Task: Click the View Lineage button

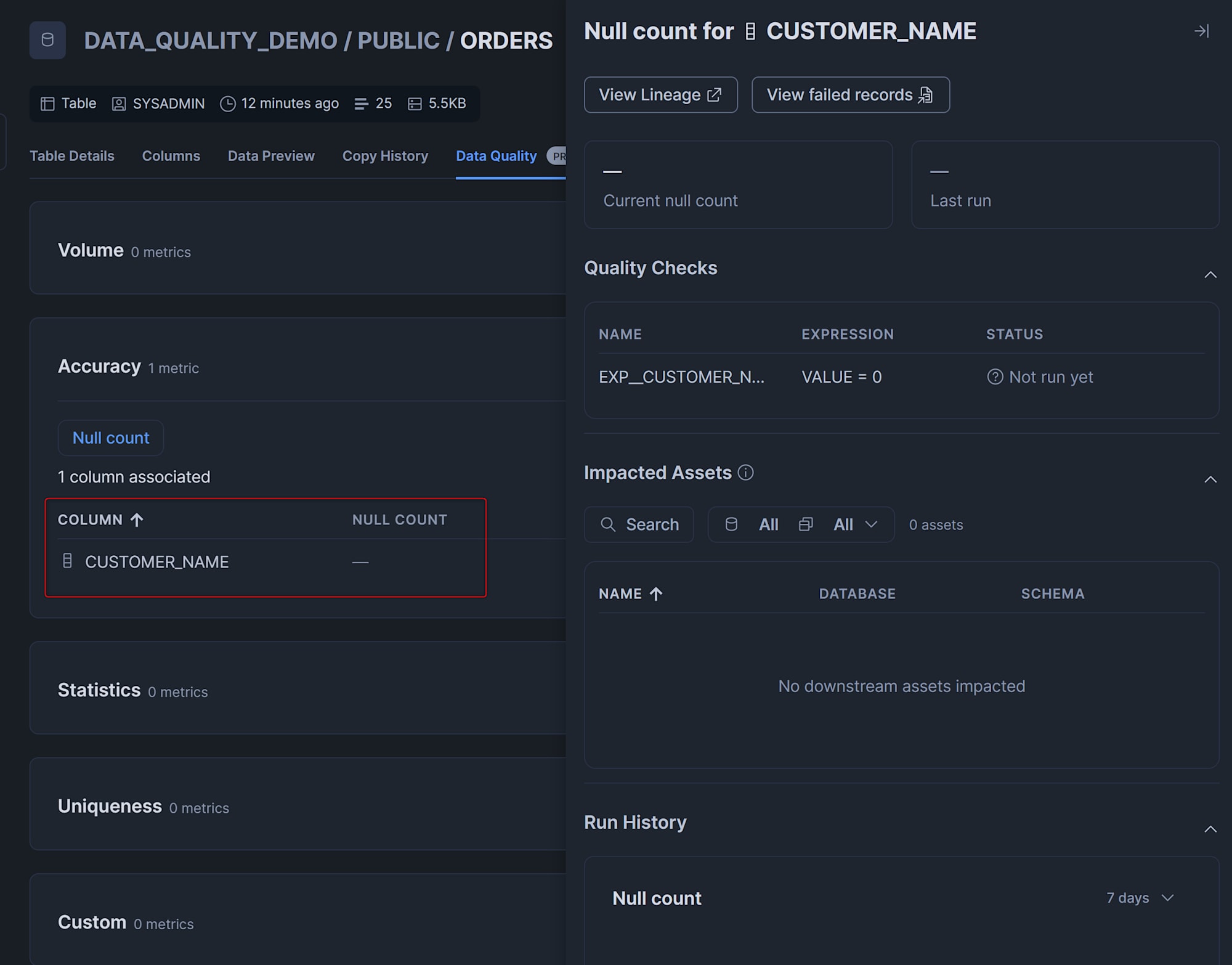Action: [x=660, y=95]
